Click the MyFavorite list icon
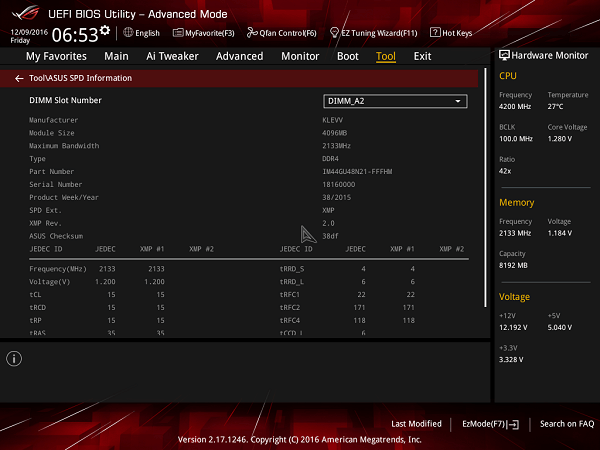 (x=178, y=33)
